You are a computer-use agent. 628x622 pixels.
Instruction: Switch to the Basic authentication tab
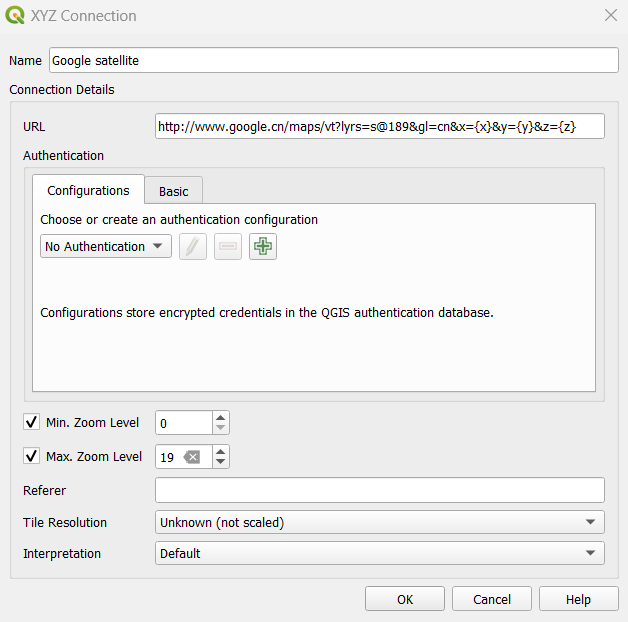[x=173, y=191]
